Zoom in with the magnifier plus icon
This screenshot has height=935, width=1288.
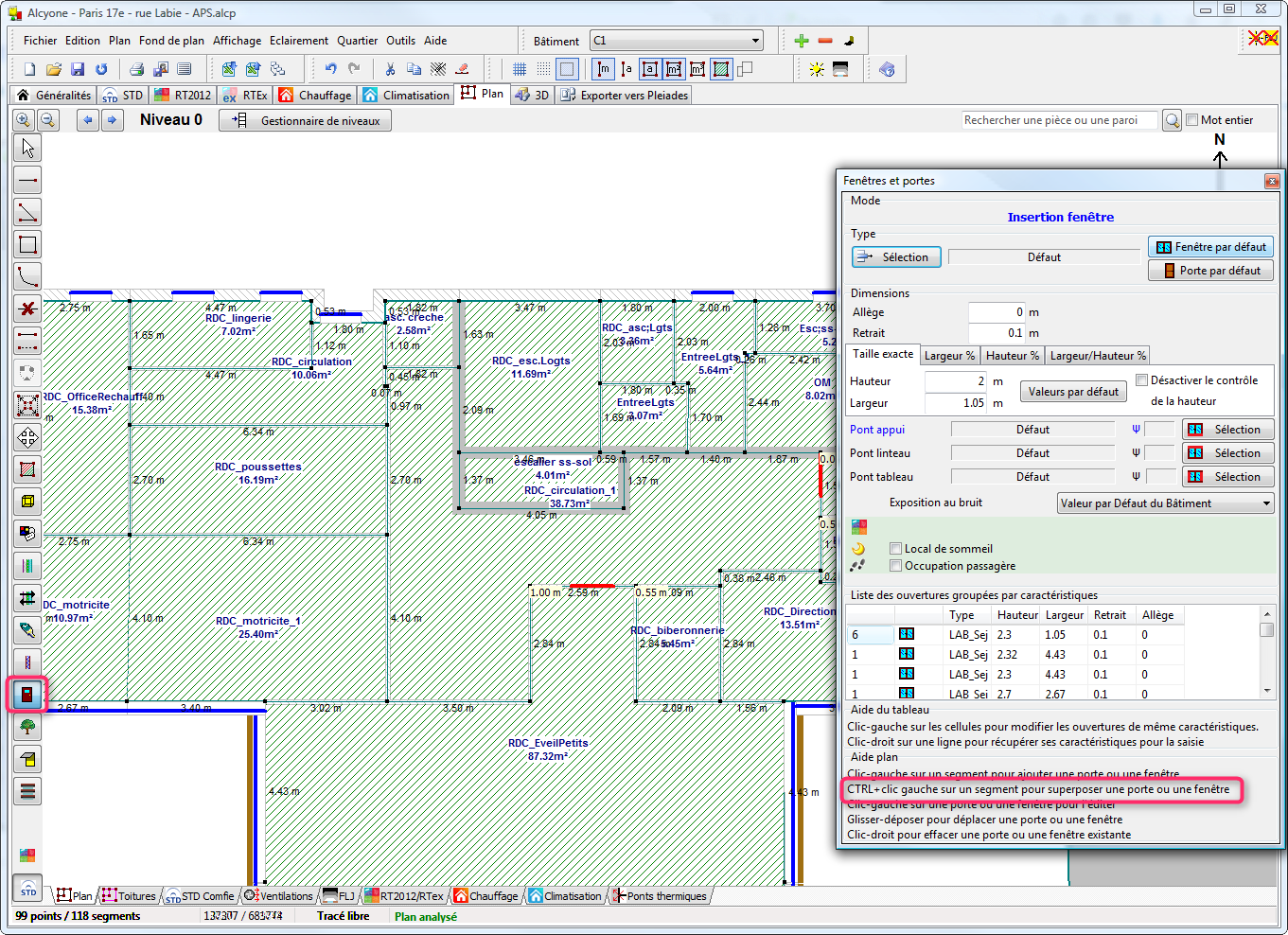pos(23,120)
